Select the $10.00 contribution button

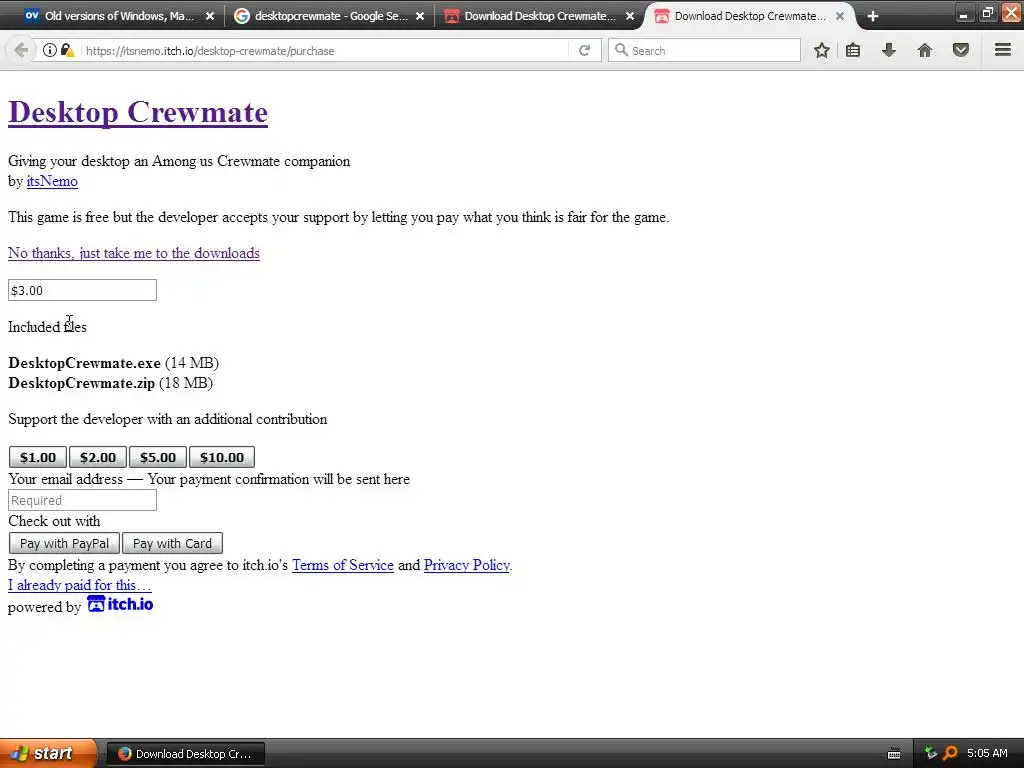(x=222, y=457)
